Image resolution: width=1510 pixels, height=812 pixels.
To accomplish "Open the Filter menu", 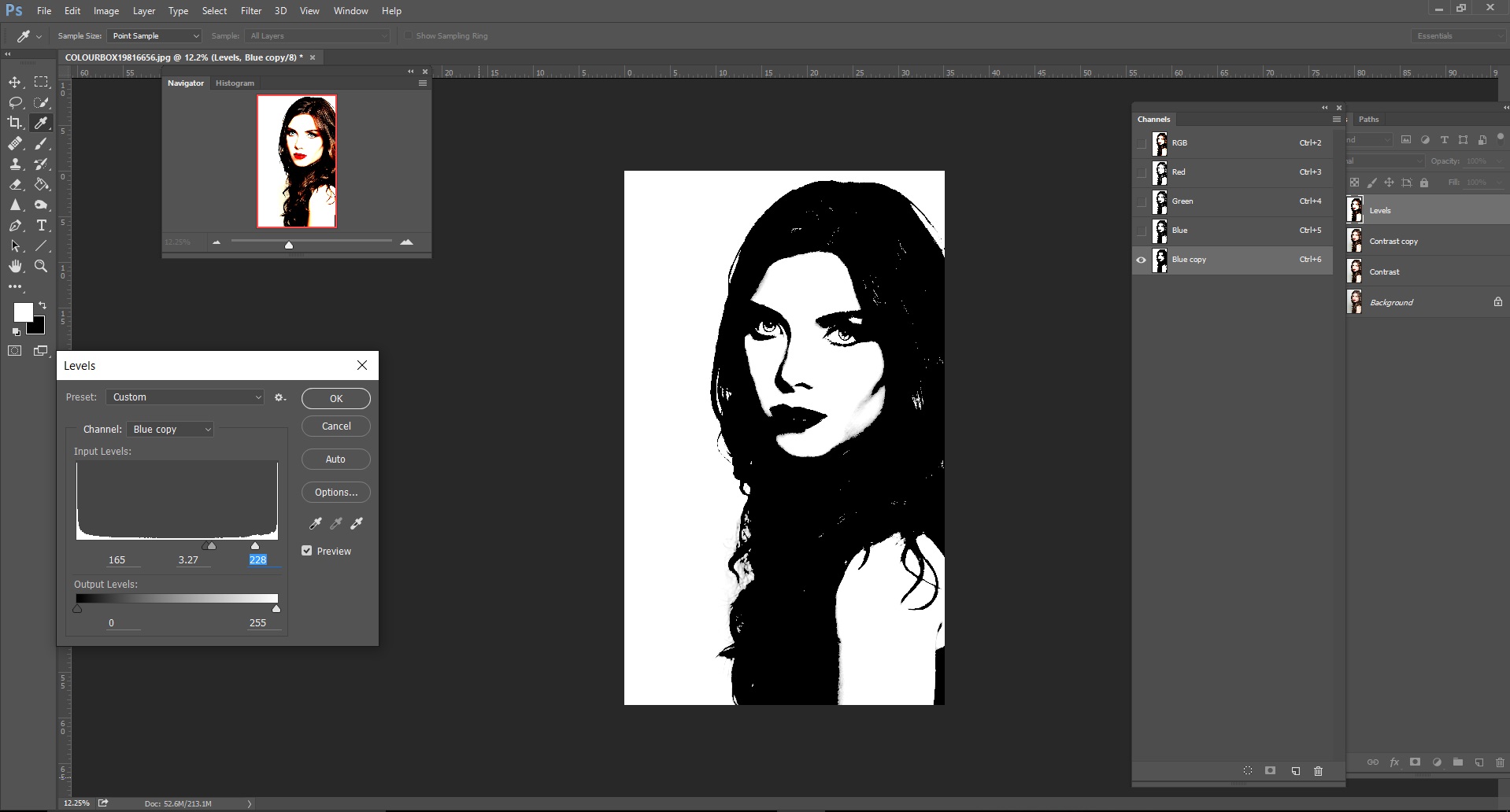I will pos(251,11).
